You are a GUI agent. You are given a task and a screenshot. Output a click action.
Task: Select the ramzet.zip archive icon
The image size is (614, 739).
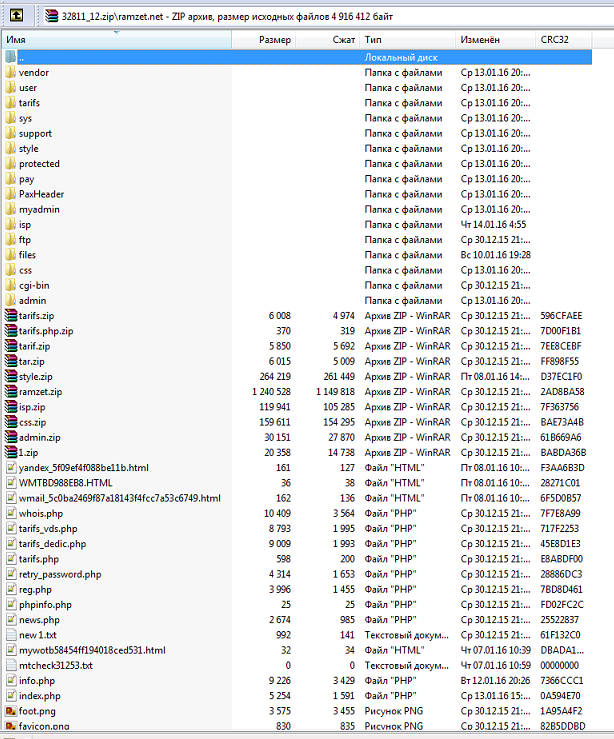point(11,392)
